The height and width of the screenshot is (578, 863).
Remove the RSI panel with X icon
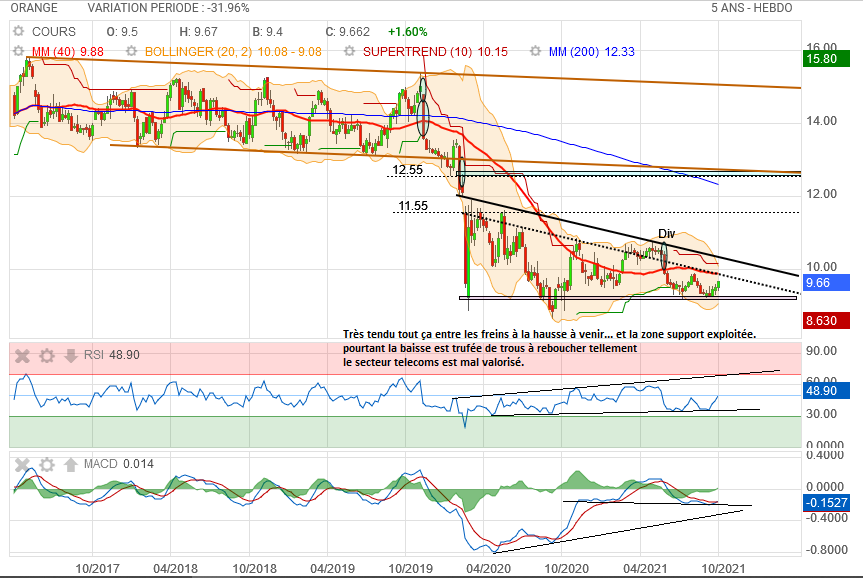pos(22,356)
